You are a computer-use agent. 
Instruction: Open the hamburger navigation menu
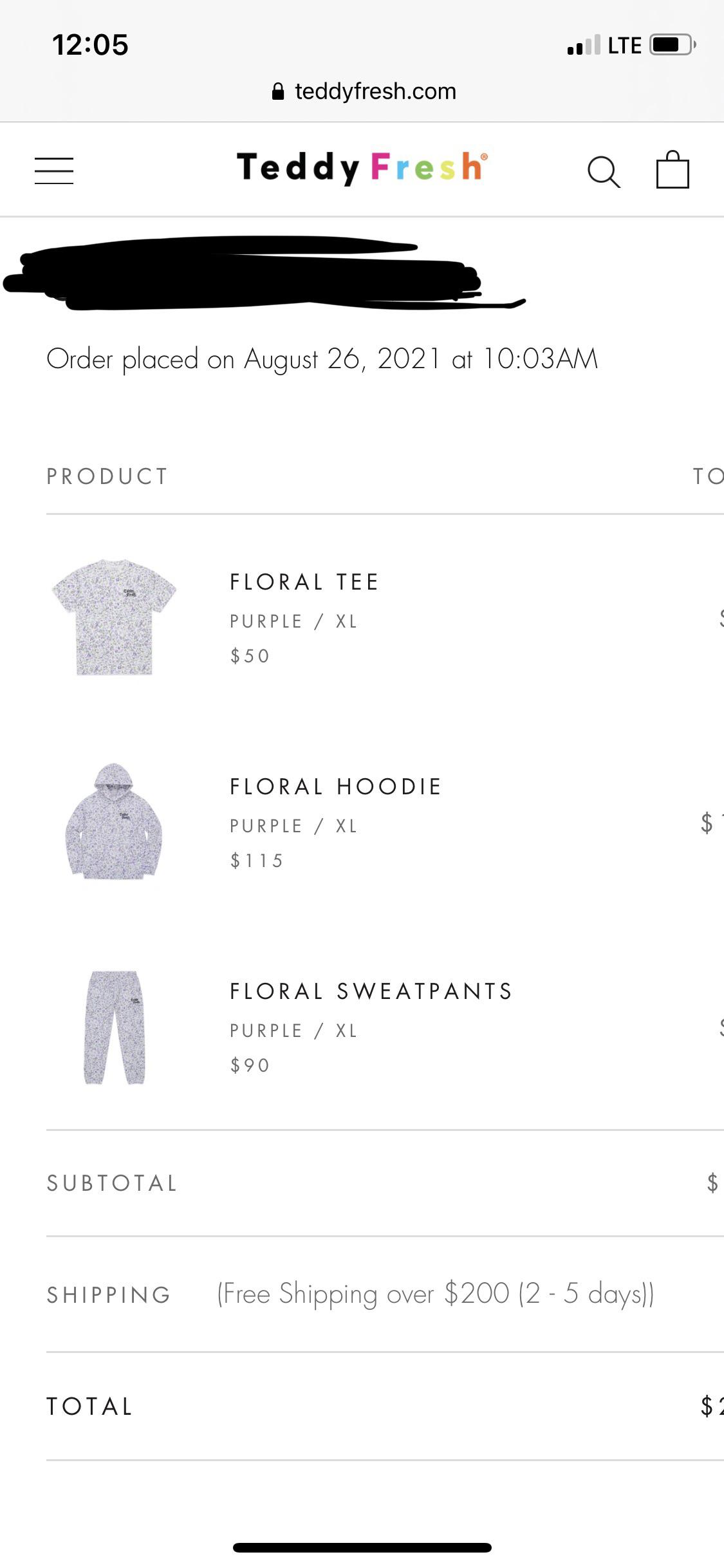point(54,171)
